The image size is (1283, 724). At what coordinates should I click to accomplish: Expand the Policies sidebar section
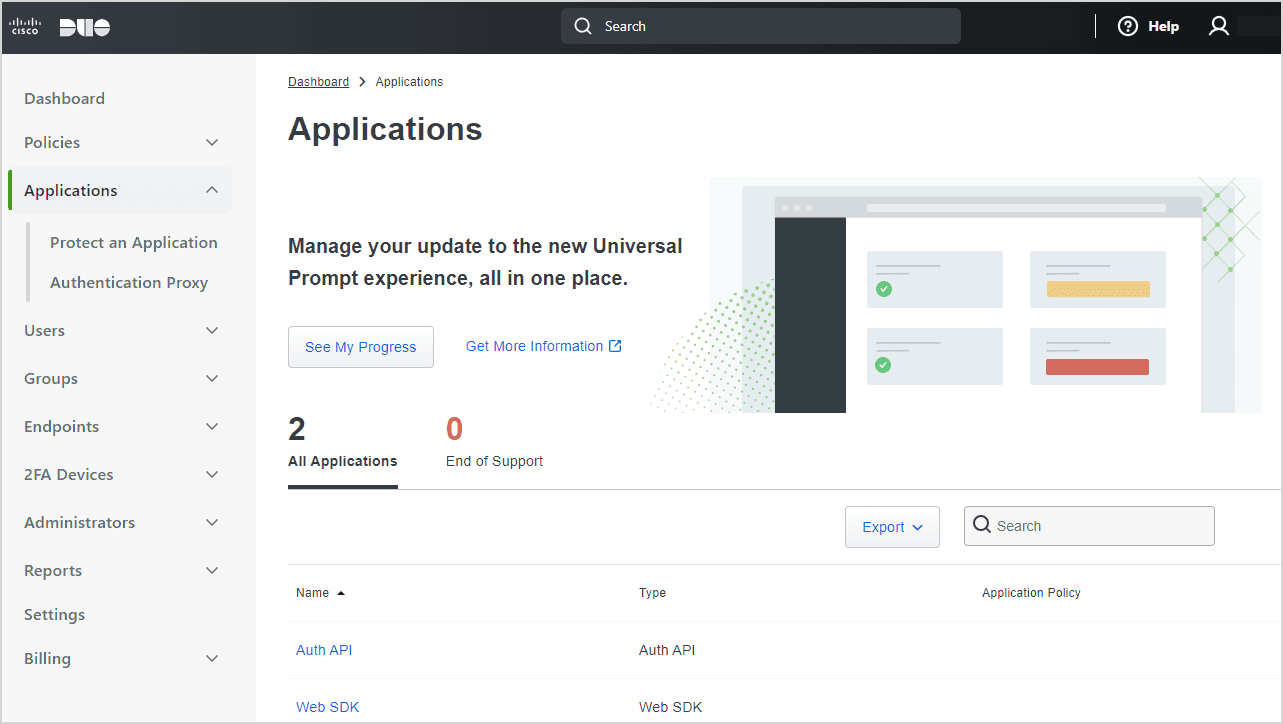(212, 143)
